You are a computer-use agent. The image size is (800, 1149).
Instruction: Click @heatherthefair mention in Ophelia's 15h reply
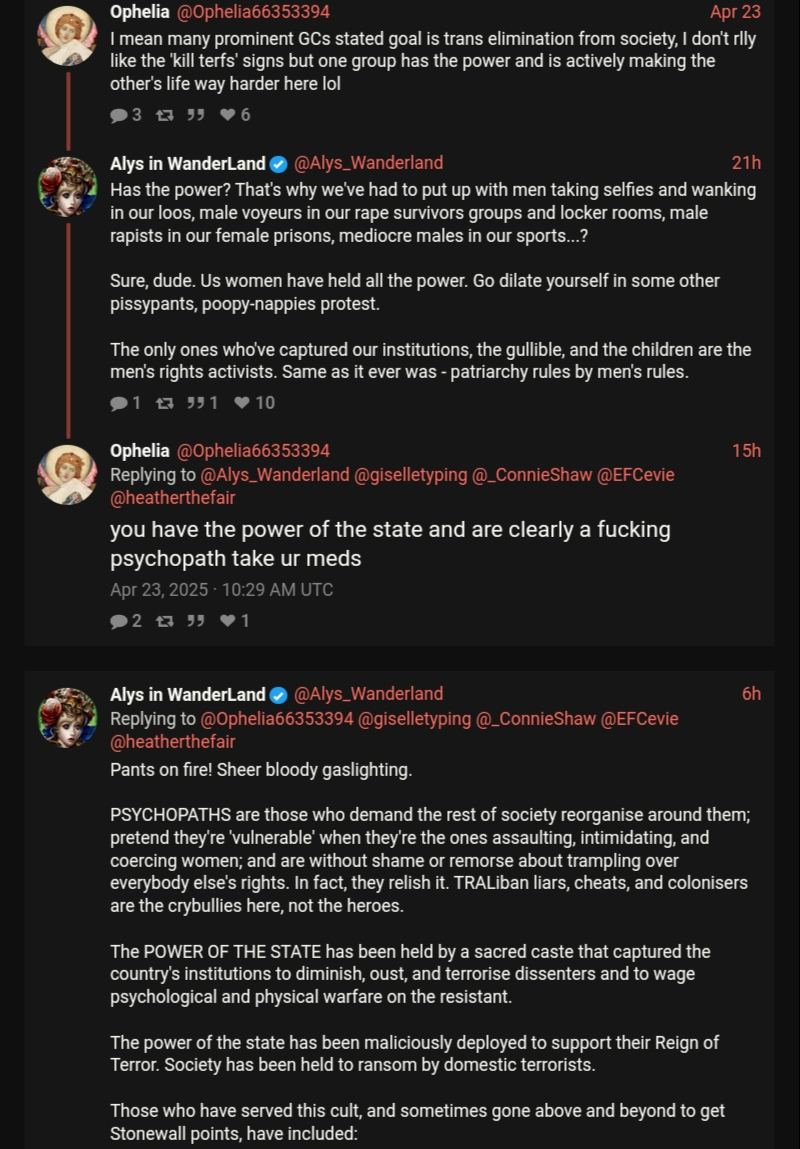pyautogui.click(x=172, y=497)
